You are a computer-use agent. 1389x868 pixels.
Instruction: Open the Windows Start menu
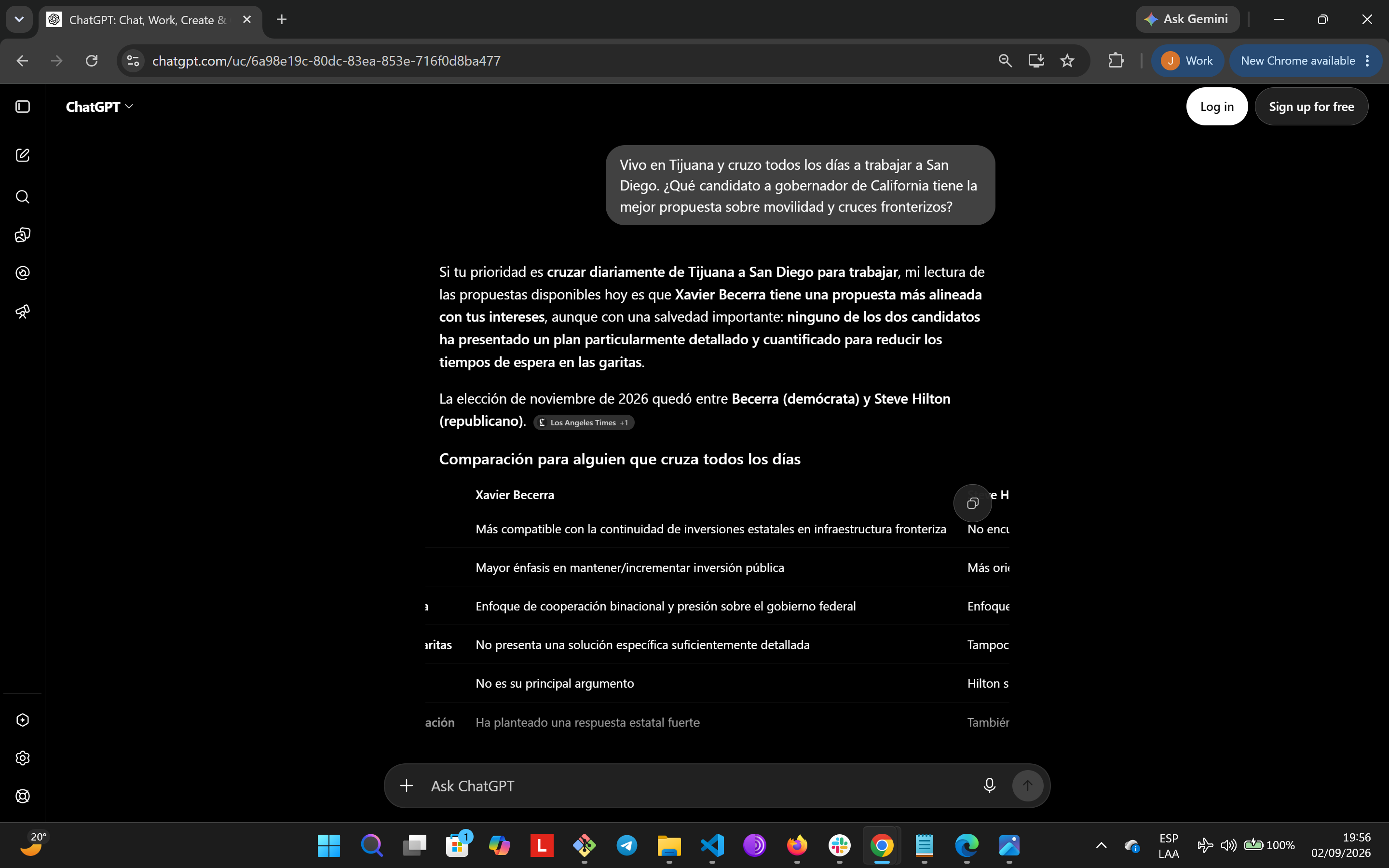click(329, 846)
